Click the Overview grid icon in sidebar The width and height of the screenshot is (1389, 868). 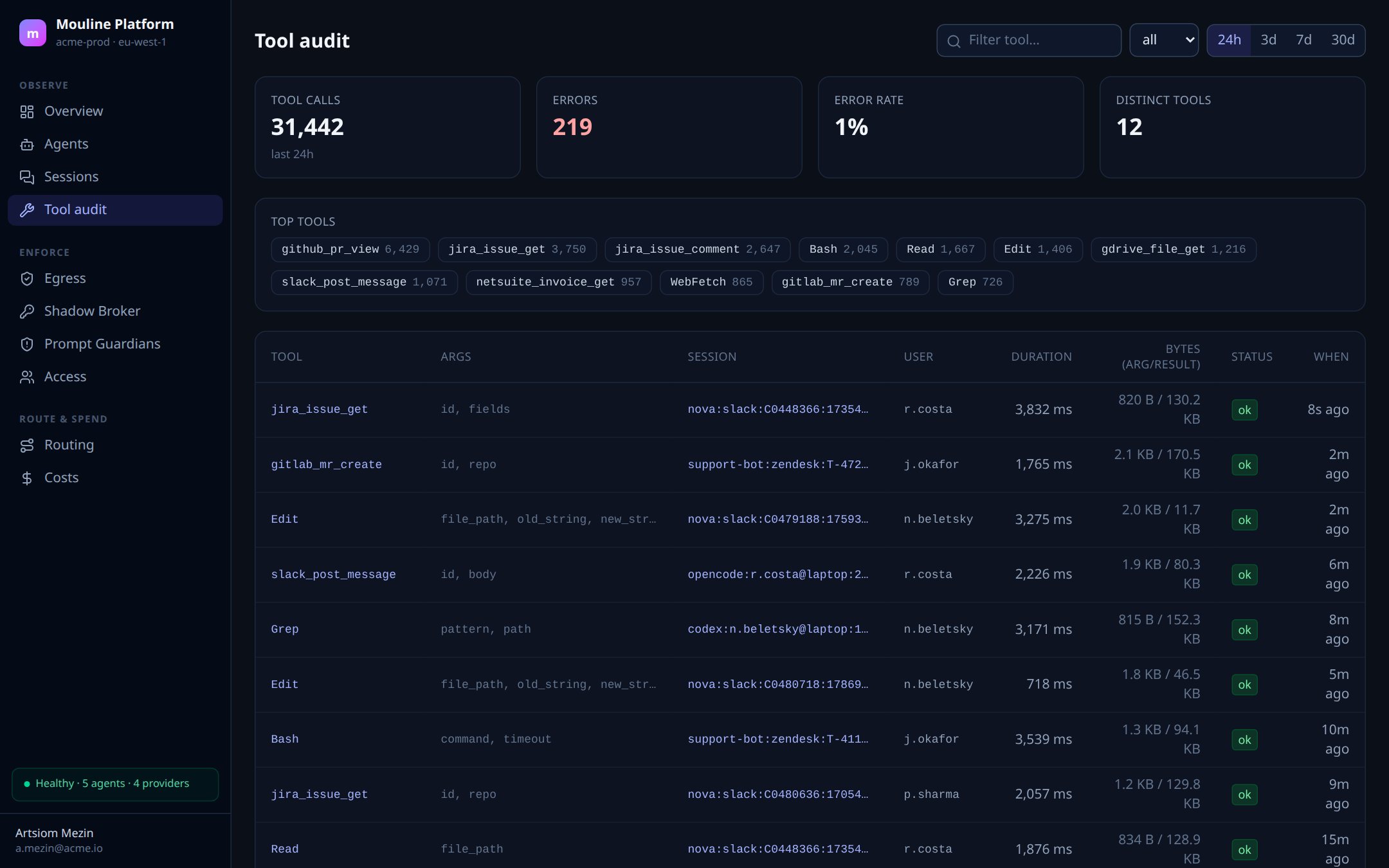[27, 112]
